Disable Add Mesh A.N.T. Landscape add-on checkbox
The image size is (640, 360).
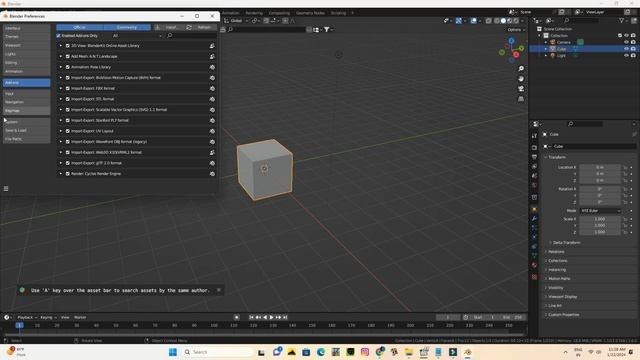[68, 56]
